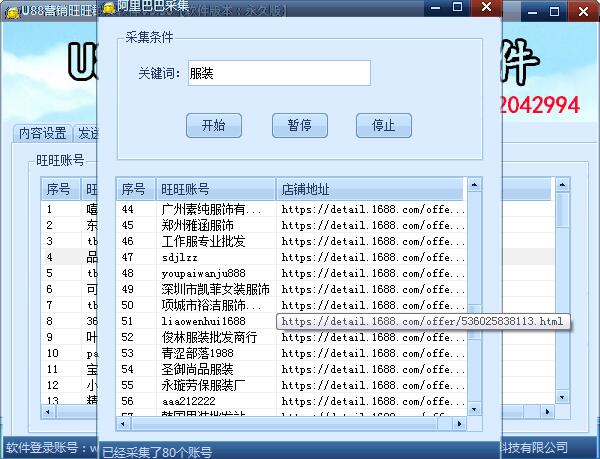Click background window's horizontal scrollbar left arrow
The width and height of the screenshot is (600, 459).
tap(48, 412)
